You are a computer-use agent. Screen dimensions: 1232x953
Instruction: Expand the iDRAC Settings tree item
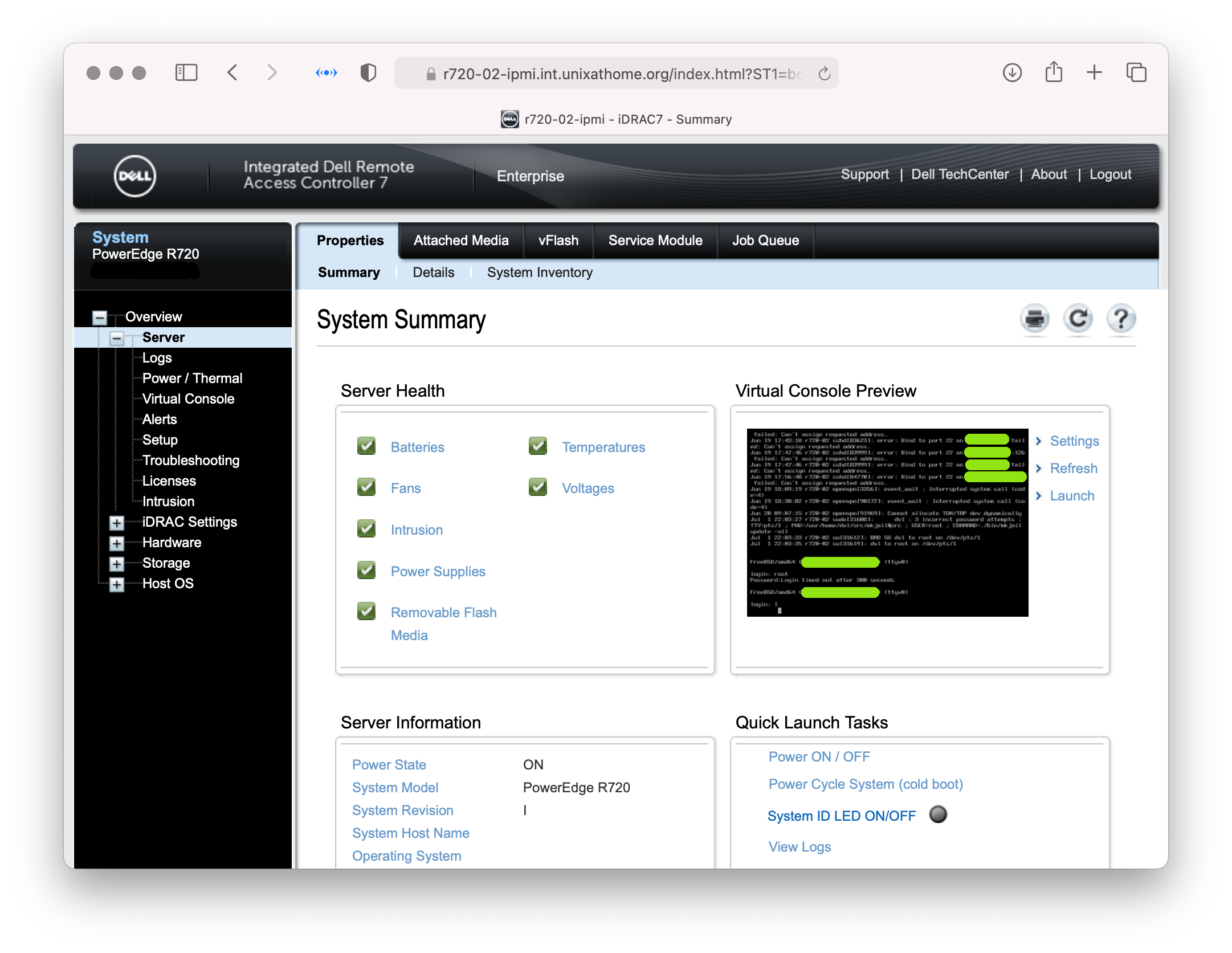[x=120, y=521]
